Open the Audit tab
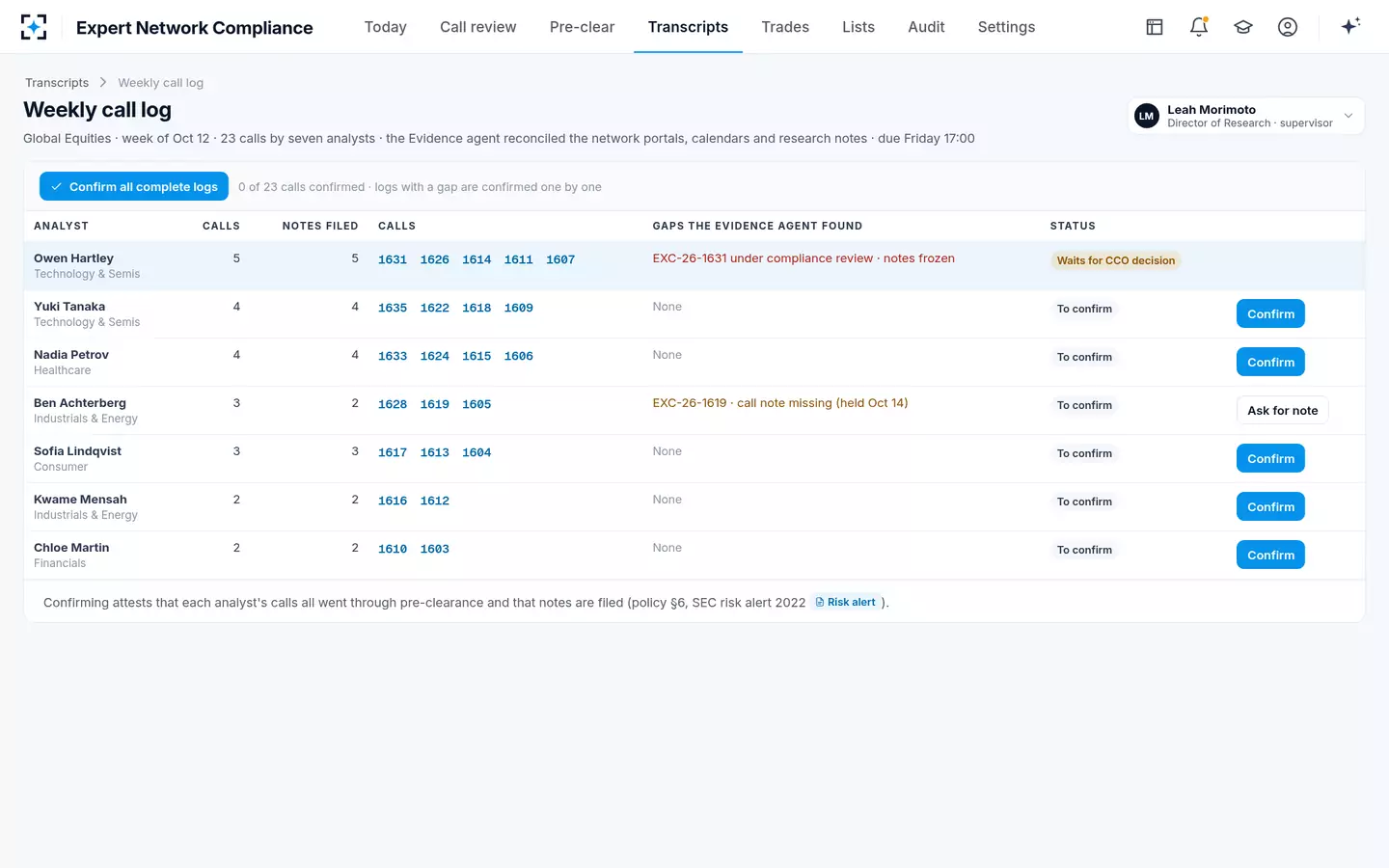 point(926,27)
